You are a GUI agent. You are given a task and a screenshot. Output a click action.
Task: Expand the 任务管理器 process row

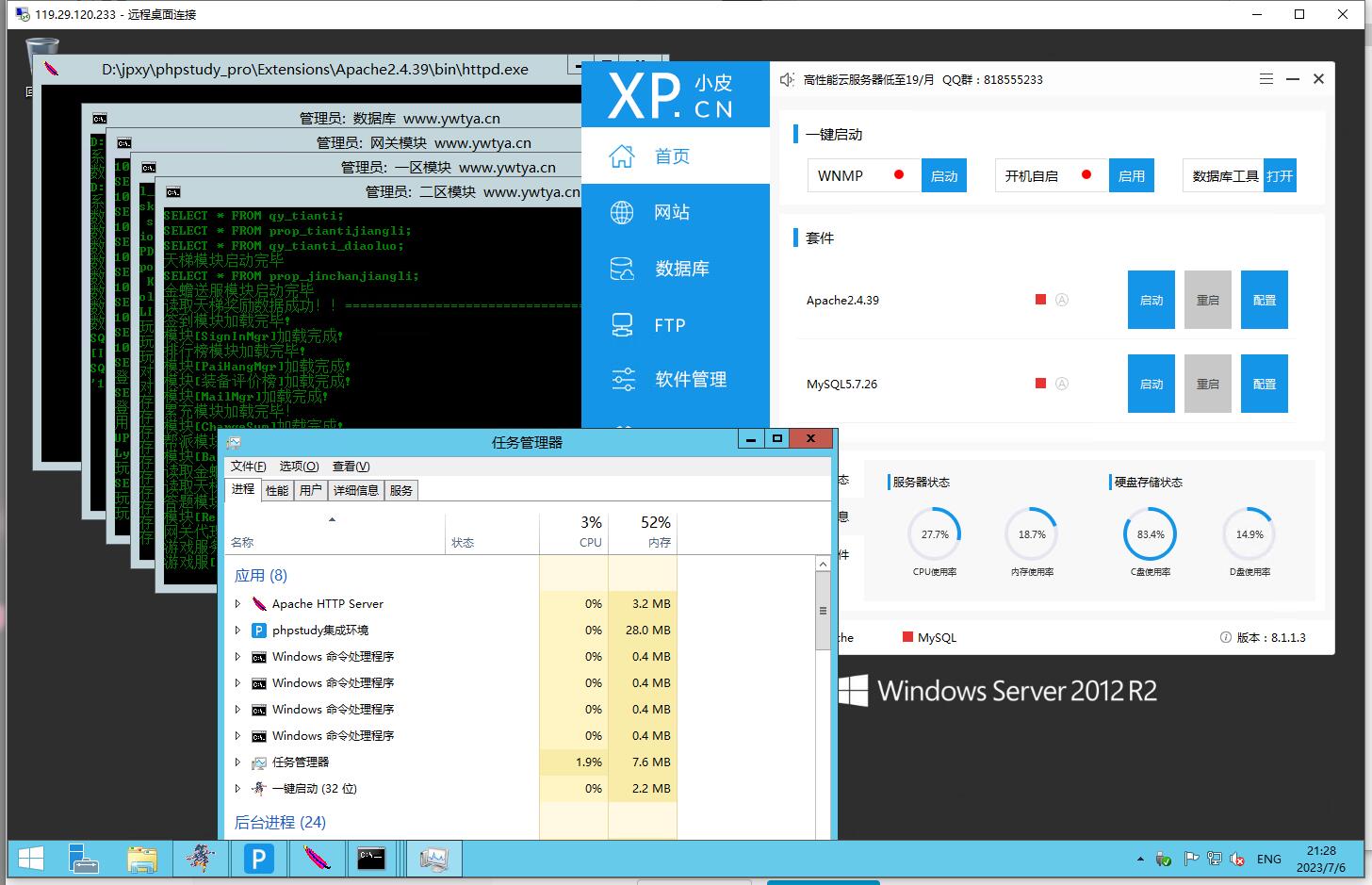click(x=237, y=762)
